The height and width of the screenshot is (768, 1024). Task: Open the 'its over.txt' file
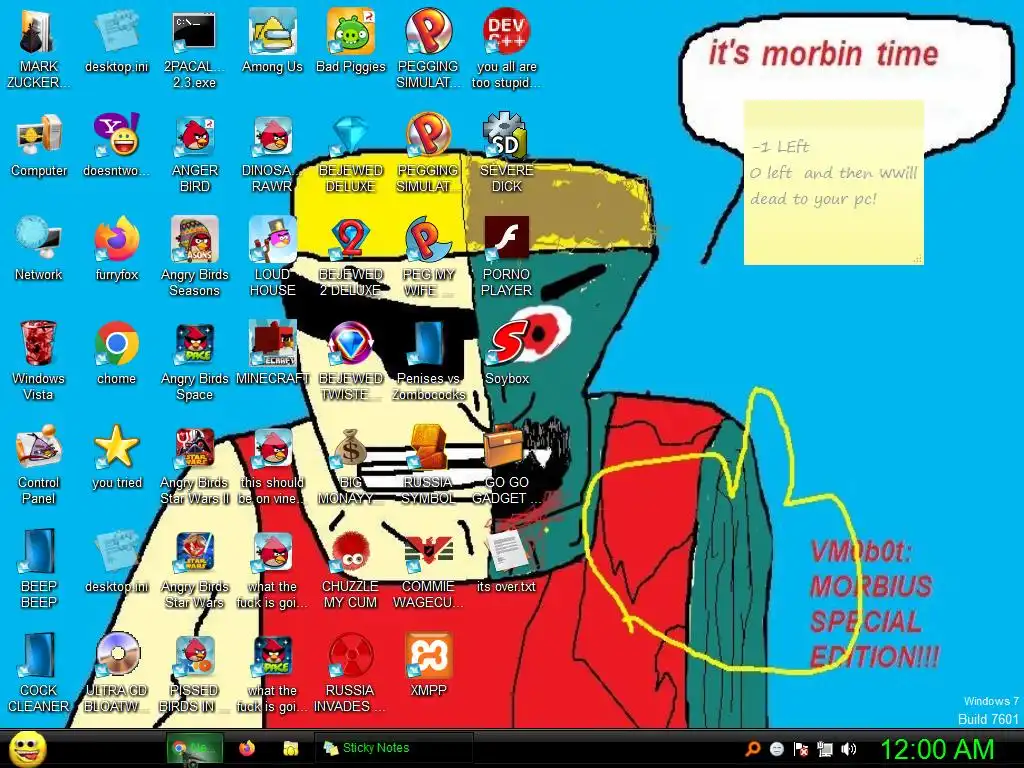[506, 560]
